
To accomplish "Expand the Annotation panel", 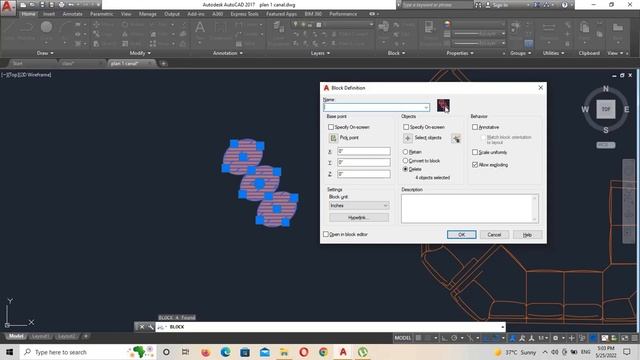I will pos(228,53).
